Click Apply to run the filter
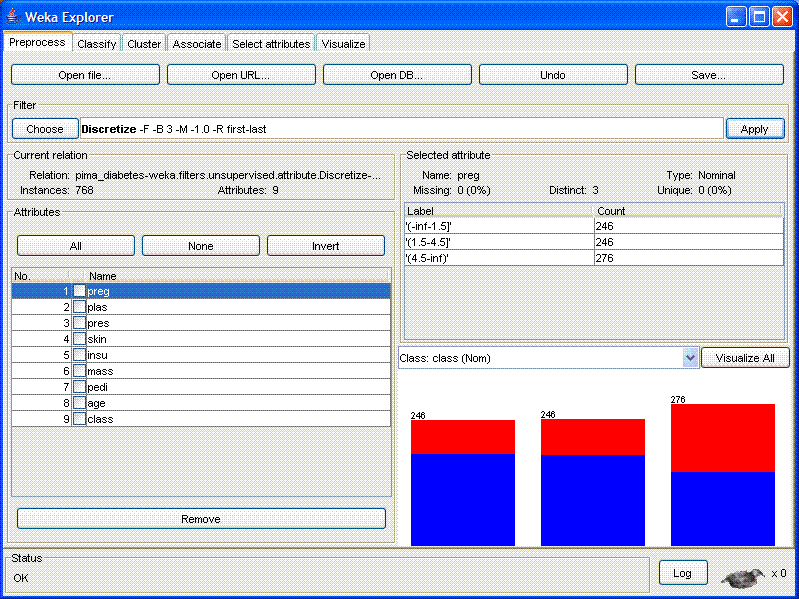Viewport: 799px width, 599px height. [754, 129]
